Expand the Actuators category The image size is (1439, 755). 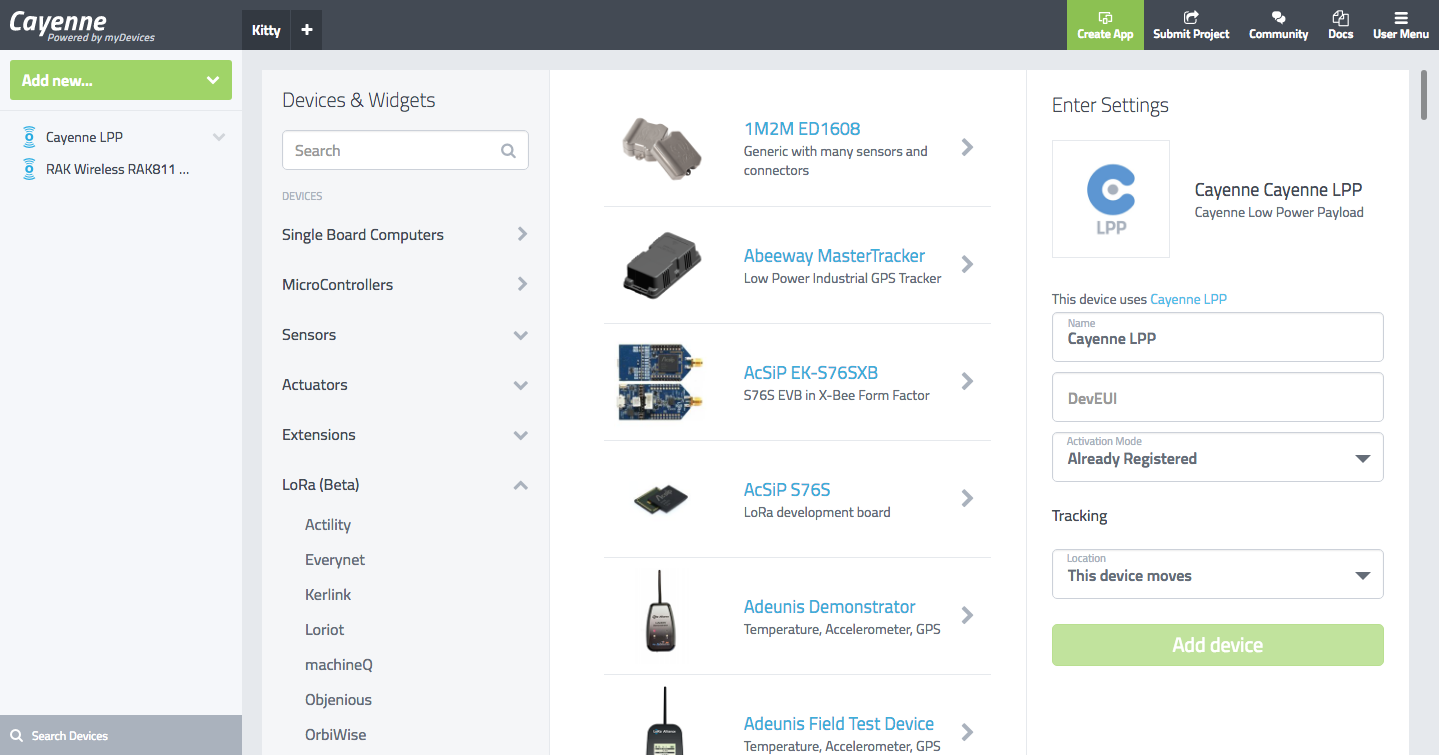(x=405, y=385)
